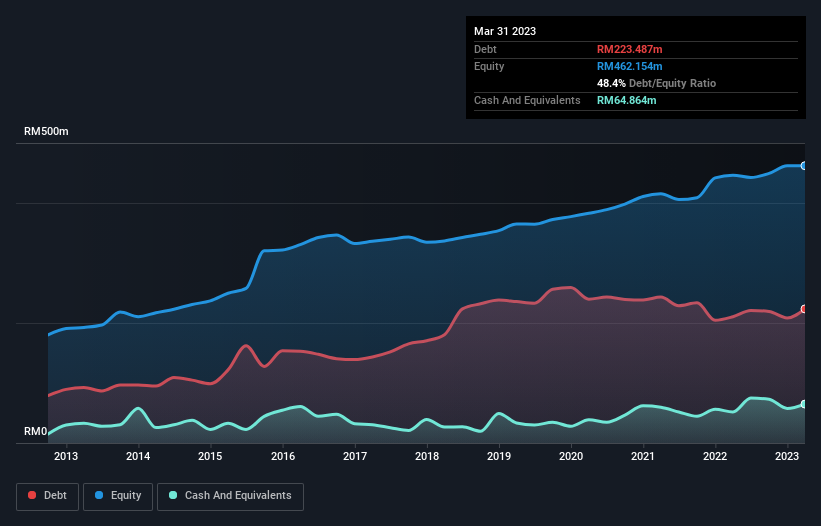Click the 2023 x-axis label
The image size is (821, 526).
point(787,456)
